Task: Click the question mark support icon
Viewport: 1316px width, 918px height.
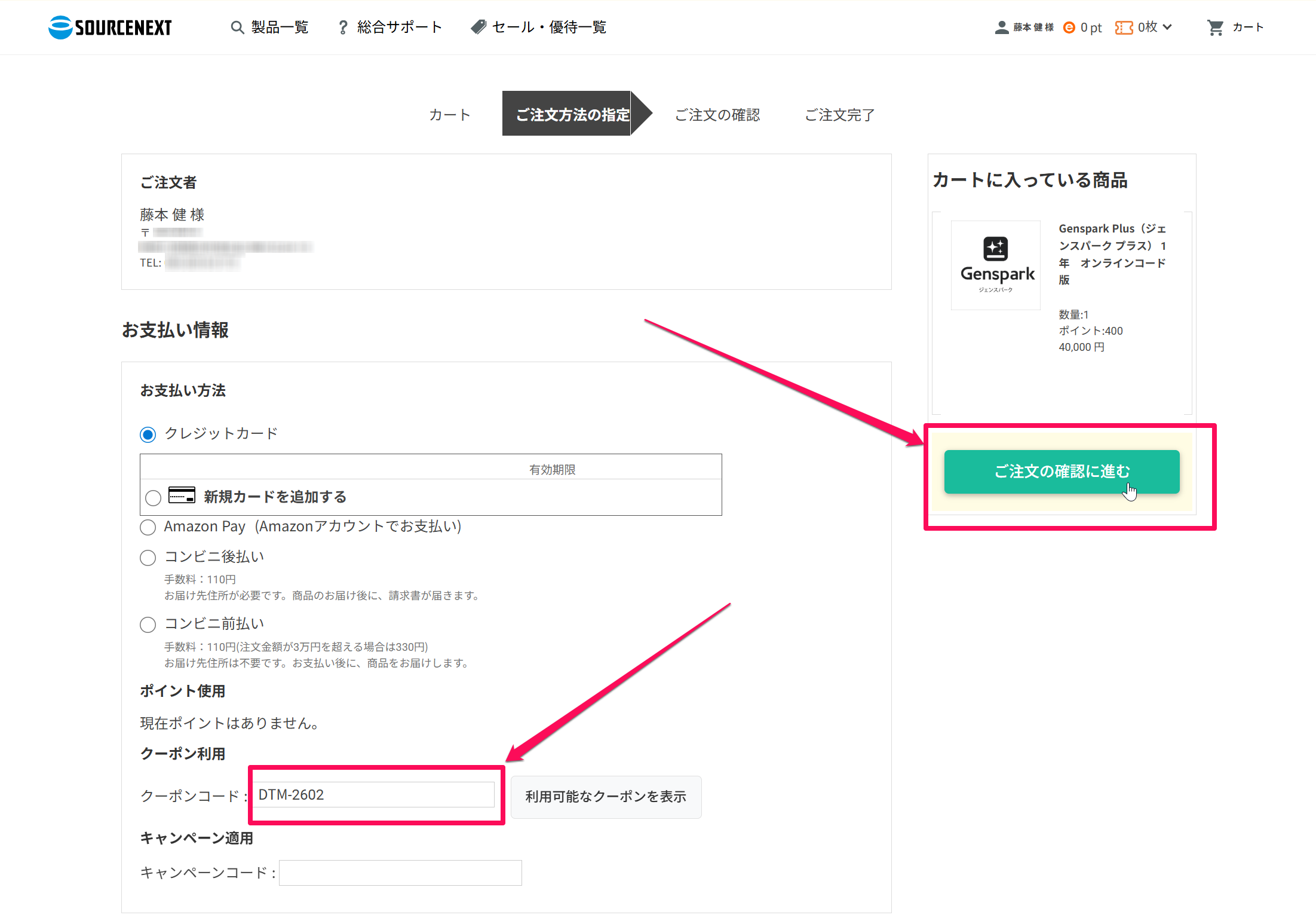Action: click(343, 27)
